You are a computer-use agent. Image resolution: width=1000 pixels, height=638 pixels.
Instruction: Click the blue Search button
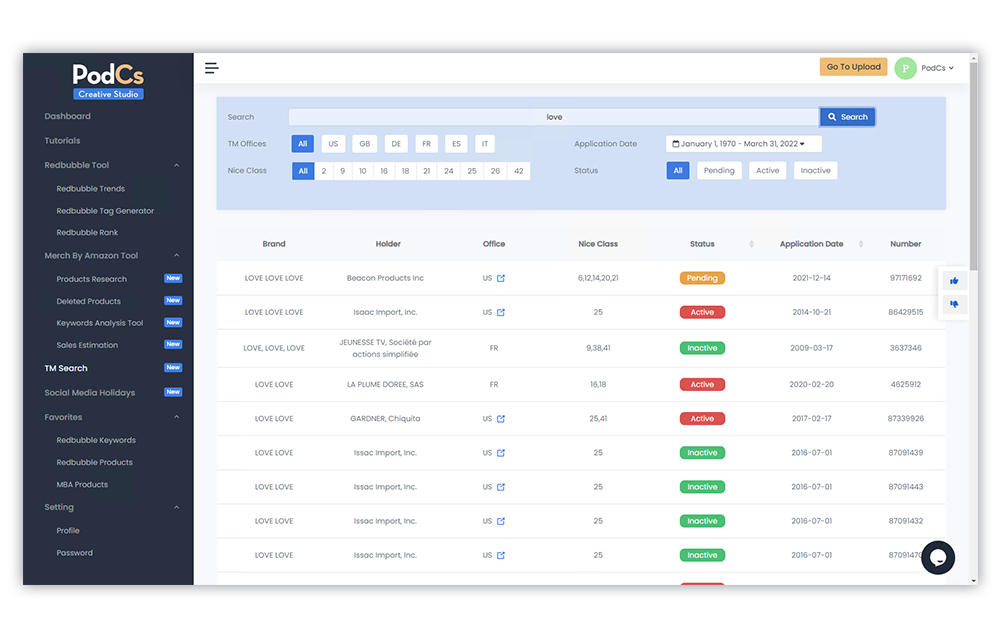click(848, 117)
